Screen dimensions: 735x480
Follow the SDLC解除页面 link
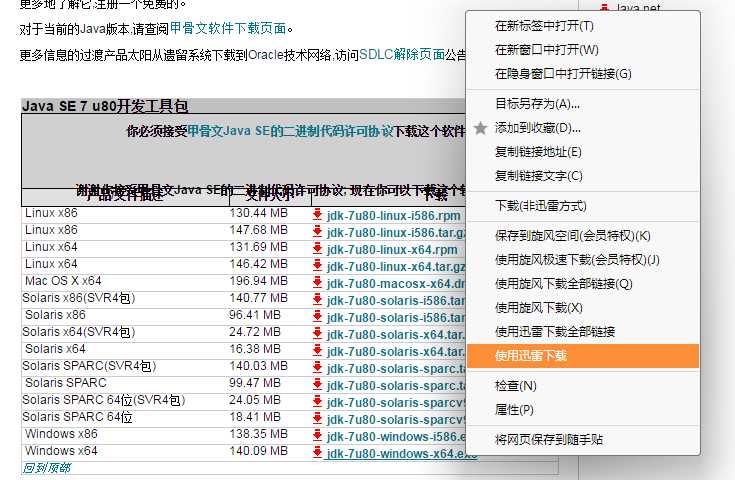point(402,55)
